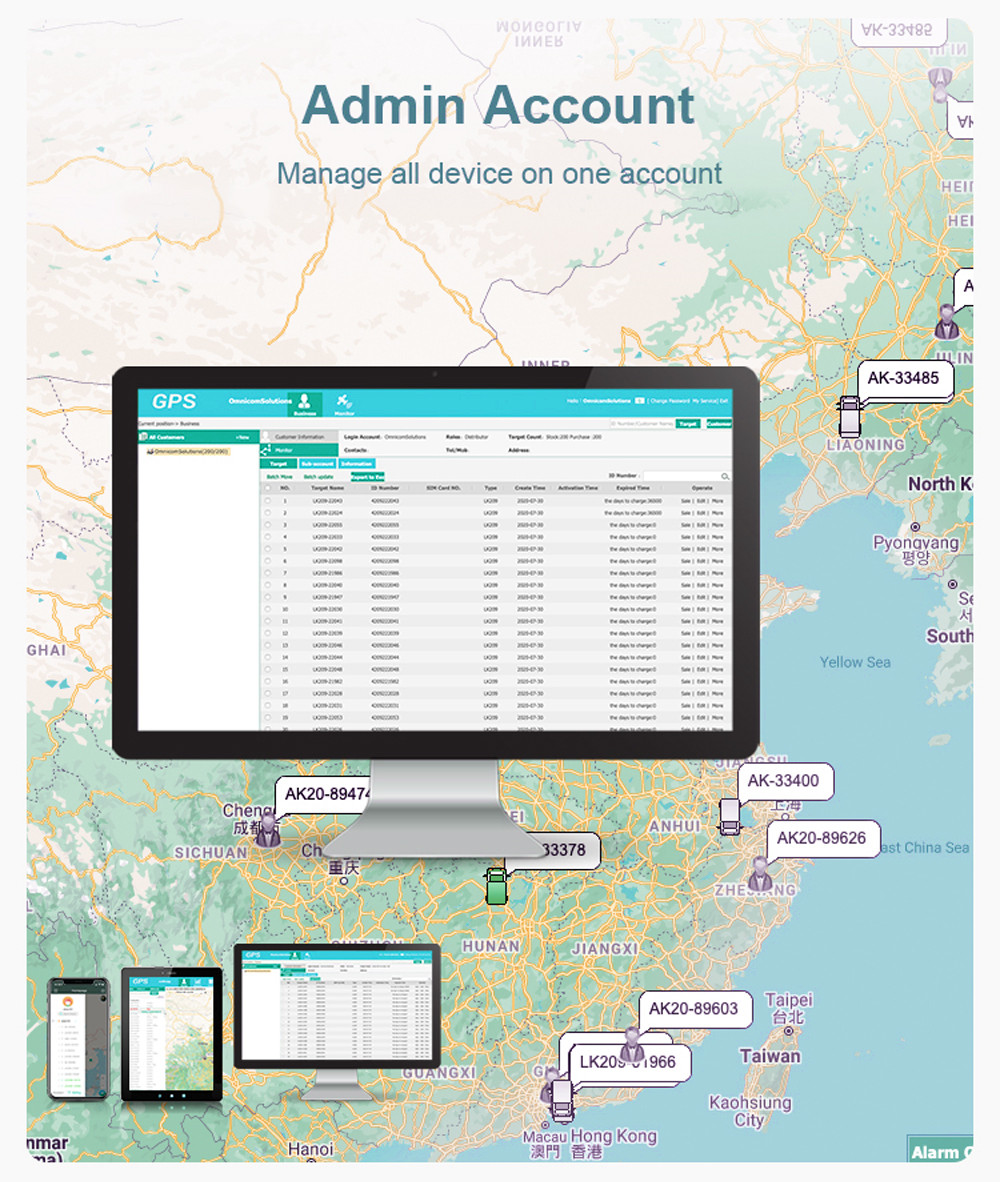Open the Business section icon
1000x1182 pixels.
(304, 402)
